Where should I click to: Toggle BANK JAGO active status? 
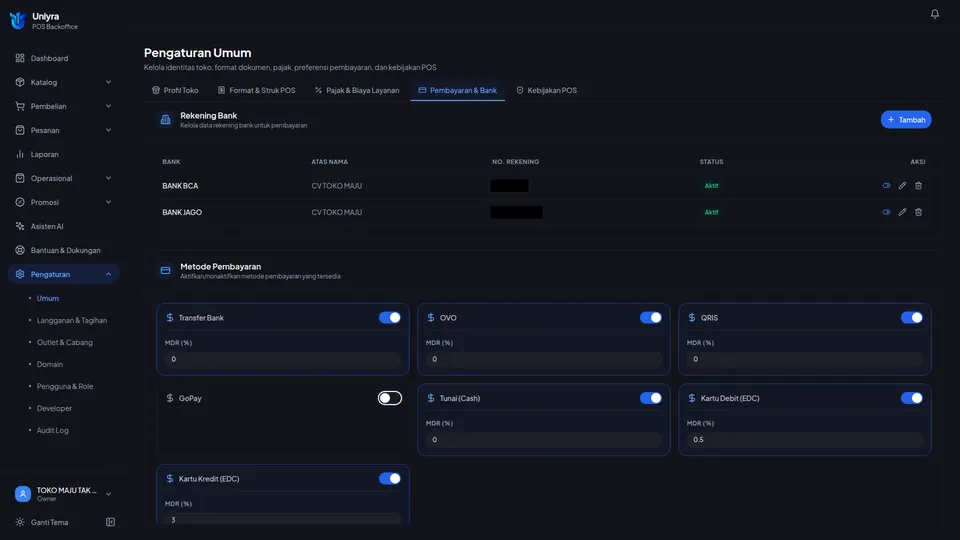tap(886, 212)
